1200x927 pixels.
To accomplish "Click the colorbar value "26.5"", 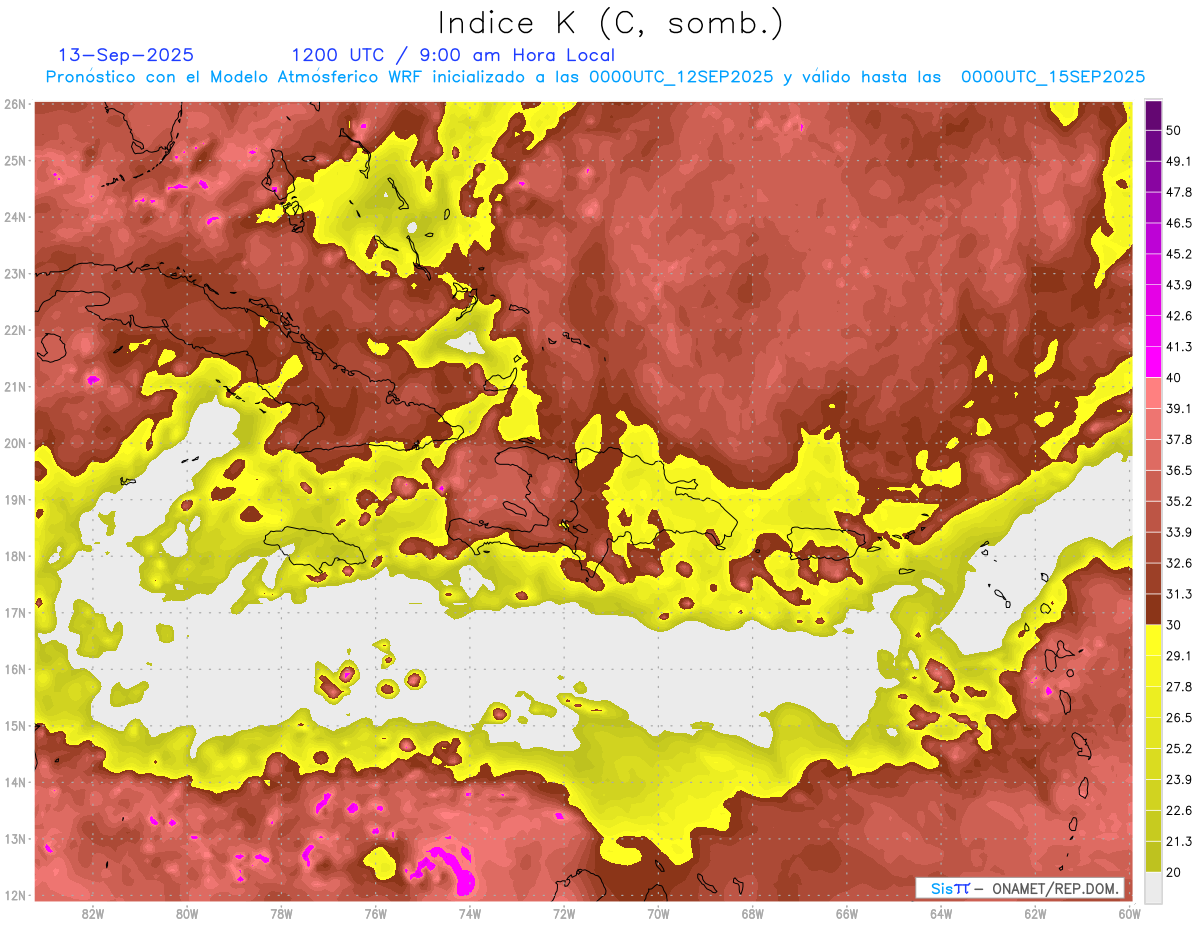I will click(1179, 718).
